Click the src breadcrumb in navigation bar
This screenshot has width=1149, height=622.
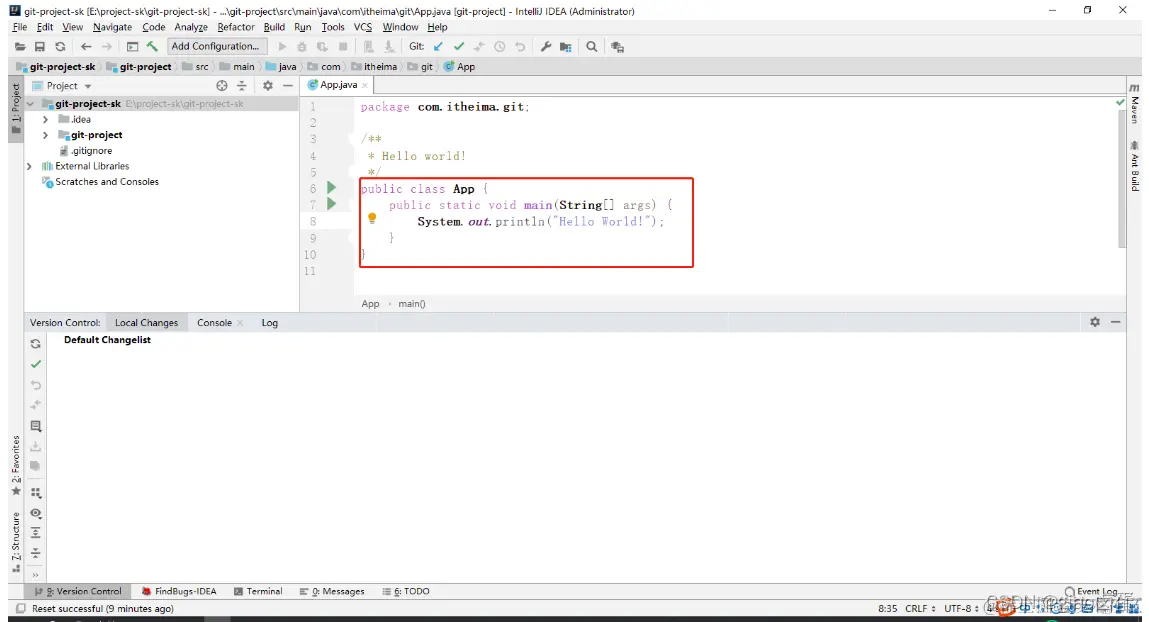[x=196, y=67]
